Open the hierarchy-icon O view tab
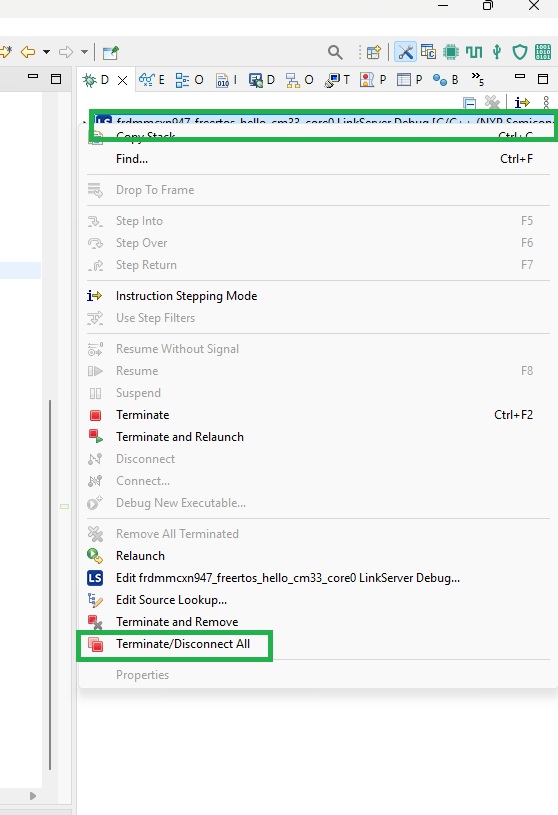The width and height of the screenshot is (558, 815). 300,80
